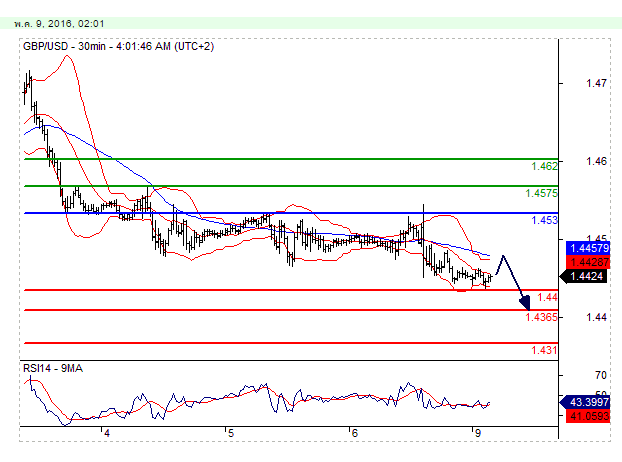Click the red 1.44287 price tag
This screenshot has height=462, width=622.
point(588,262)
